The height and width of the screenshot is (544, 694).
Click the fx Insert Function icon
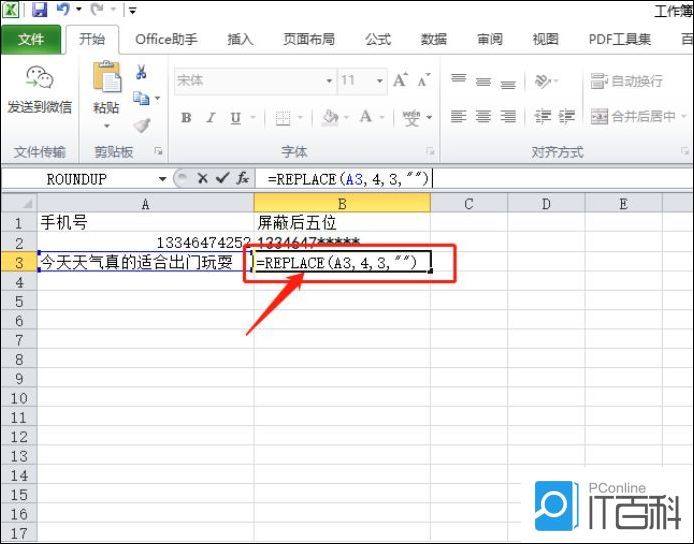243,178
